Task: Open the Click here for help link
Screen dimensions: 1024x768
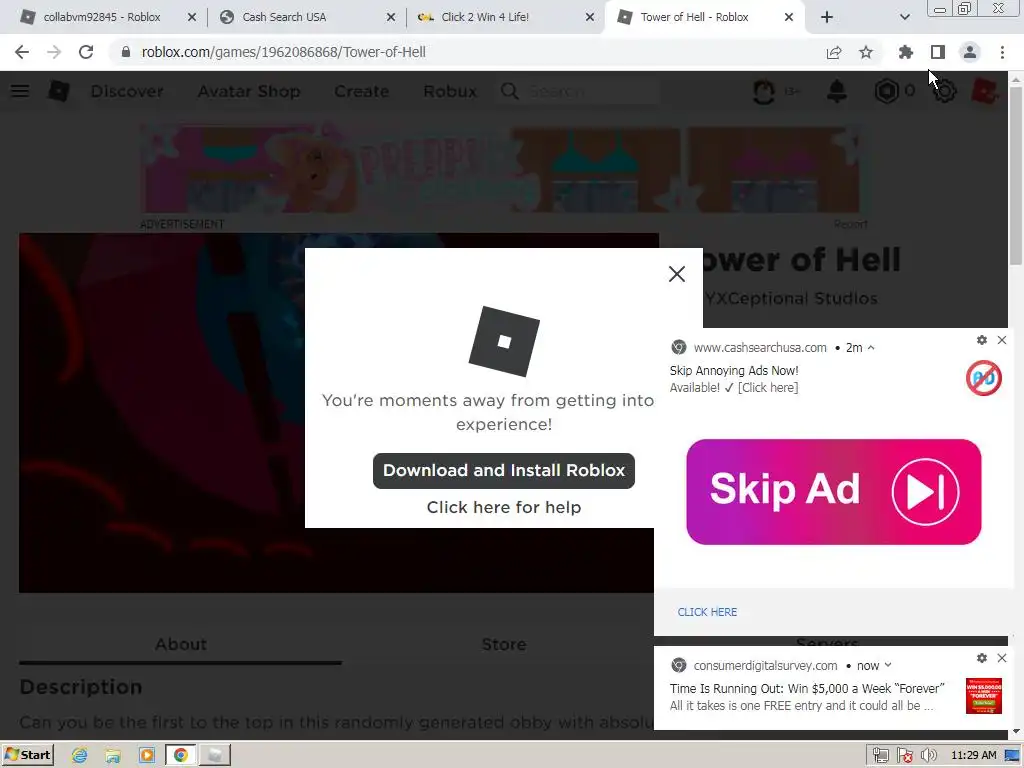Action: click(x=504, y=507)
